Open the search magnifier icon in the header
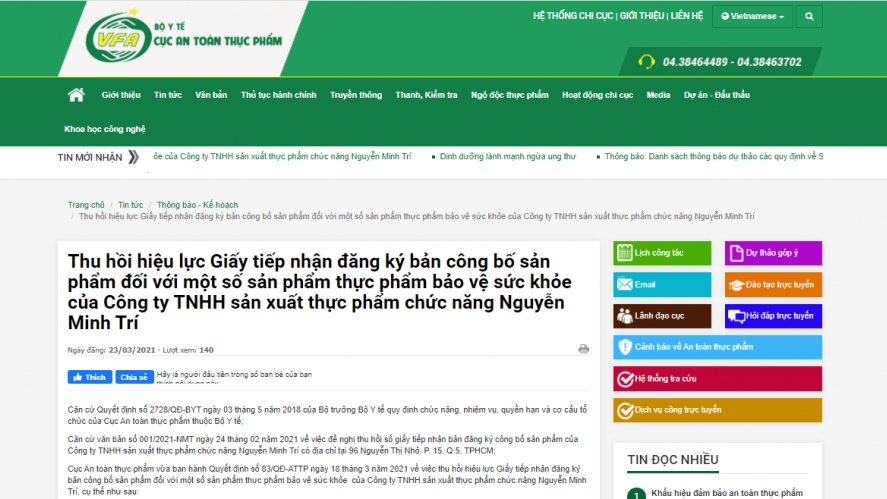This screenshot has height=499, width=887. (809, 16)
